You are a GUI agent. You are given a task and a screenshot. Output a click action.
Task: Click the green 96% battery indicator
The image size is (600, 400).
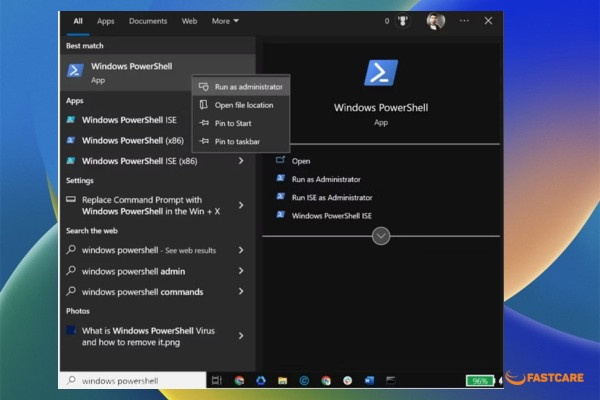pos(480,381)
